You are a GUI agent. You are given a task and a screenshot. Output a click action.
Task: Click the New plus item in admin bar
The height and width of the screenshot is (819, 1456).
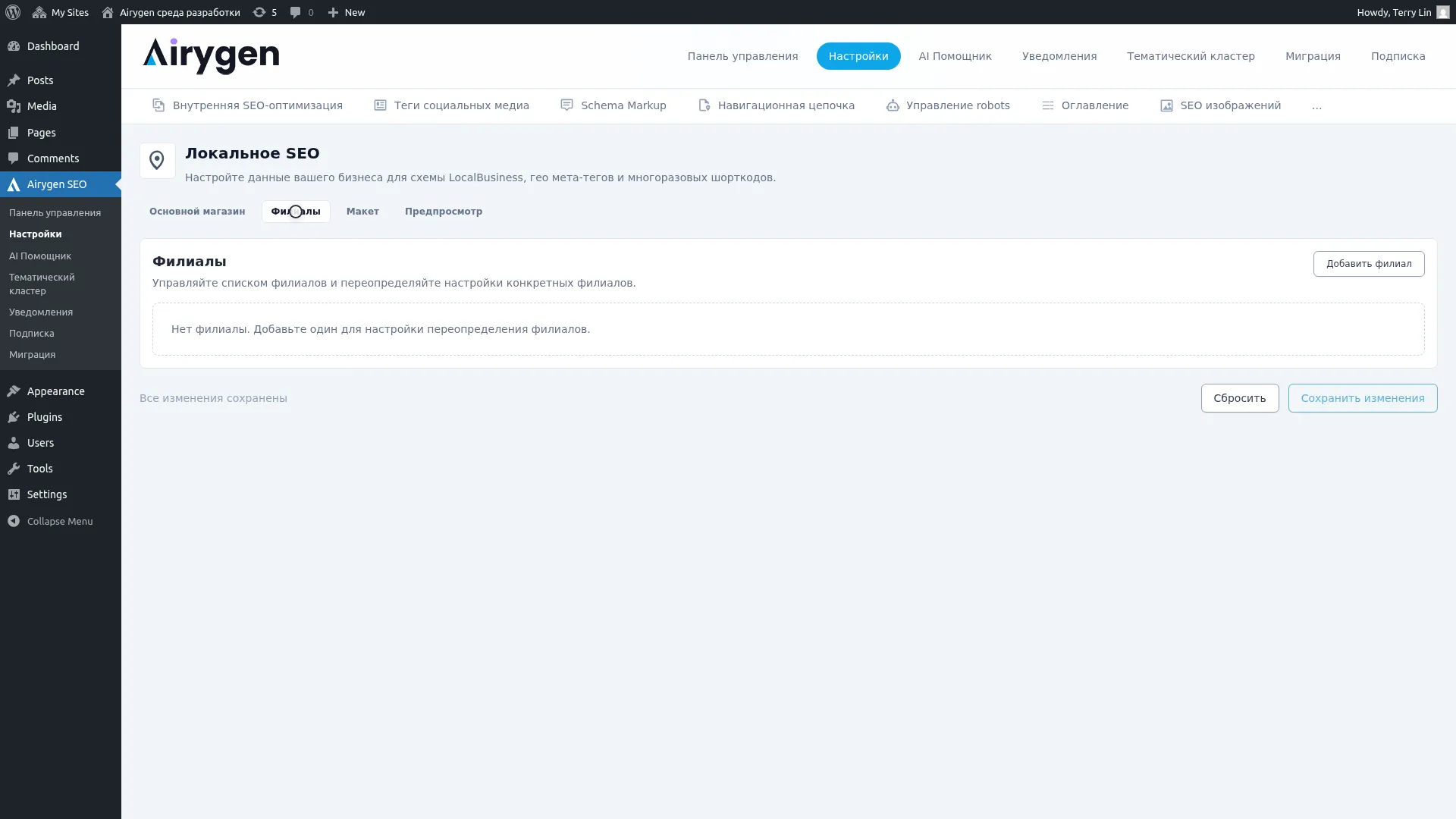347,12
